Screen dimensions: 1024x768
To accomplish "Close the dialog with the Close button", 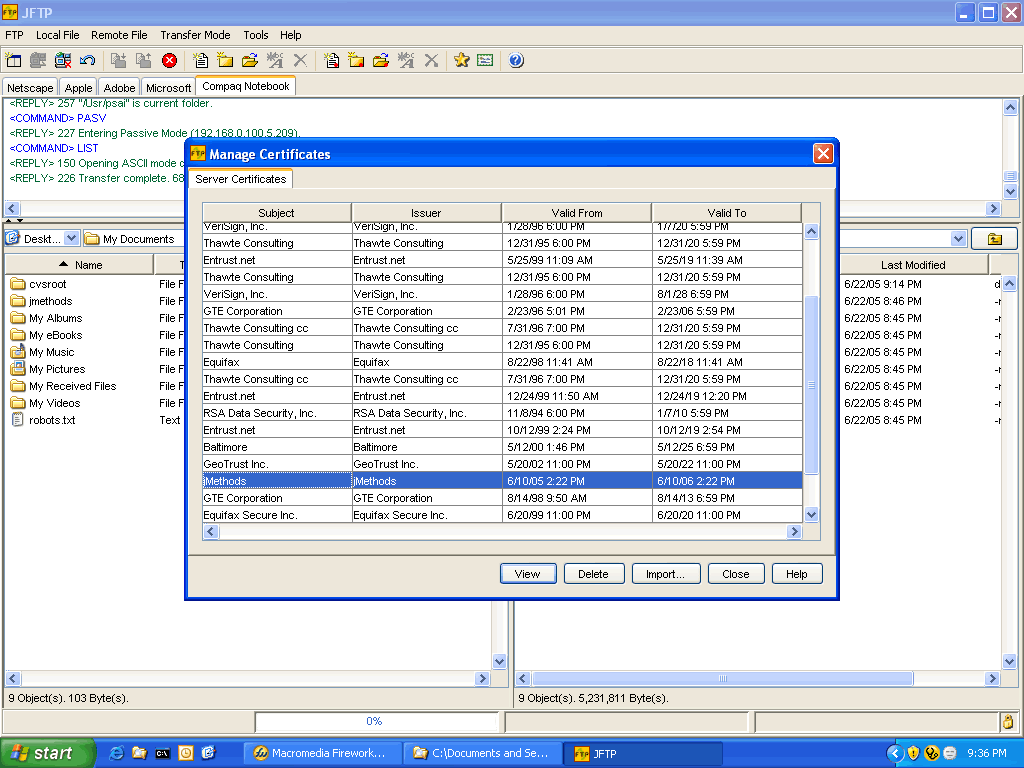I will pyautogui.click(x=736, y=574).
